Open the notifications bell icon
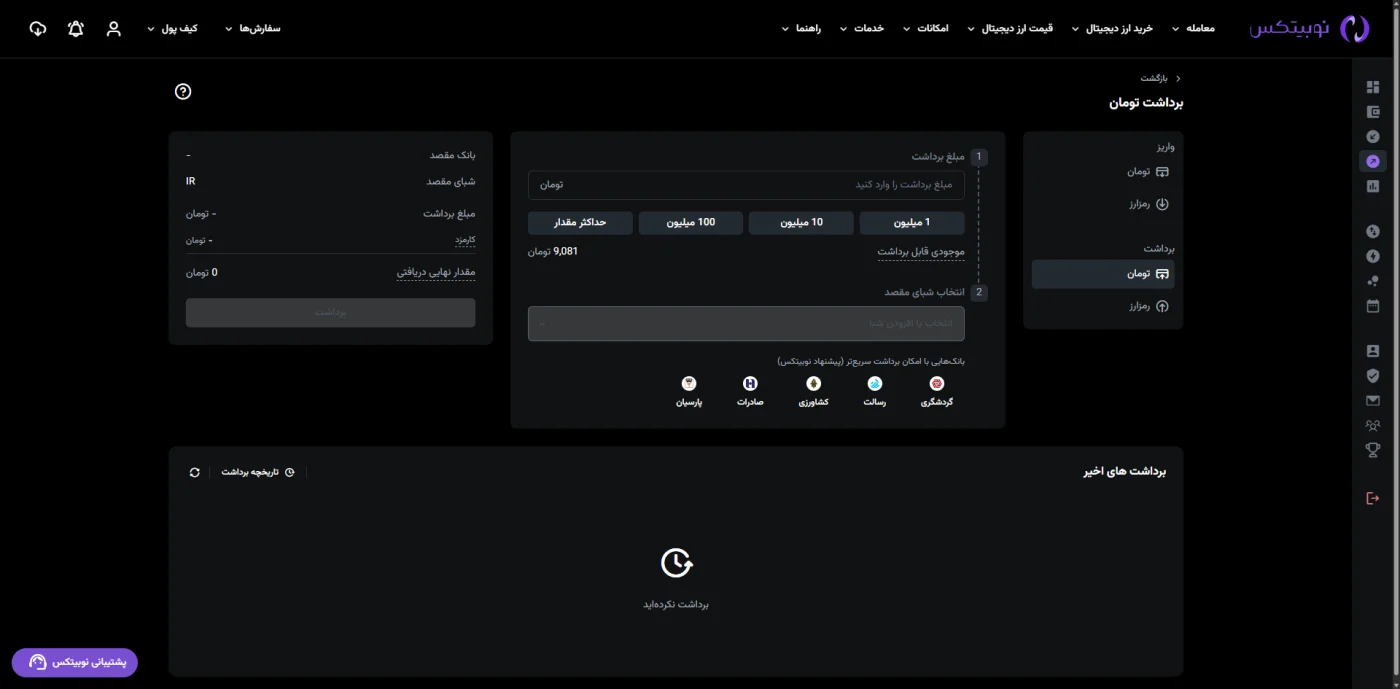The height and width of the screenshot is (689, 1400). (x=76, y=29)
